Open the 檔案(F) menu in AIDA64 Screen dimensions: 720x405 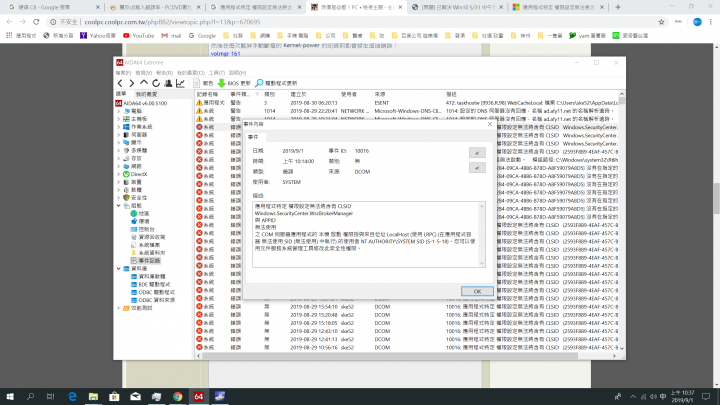click(123, 73)
